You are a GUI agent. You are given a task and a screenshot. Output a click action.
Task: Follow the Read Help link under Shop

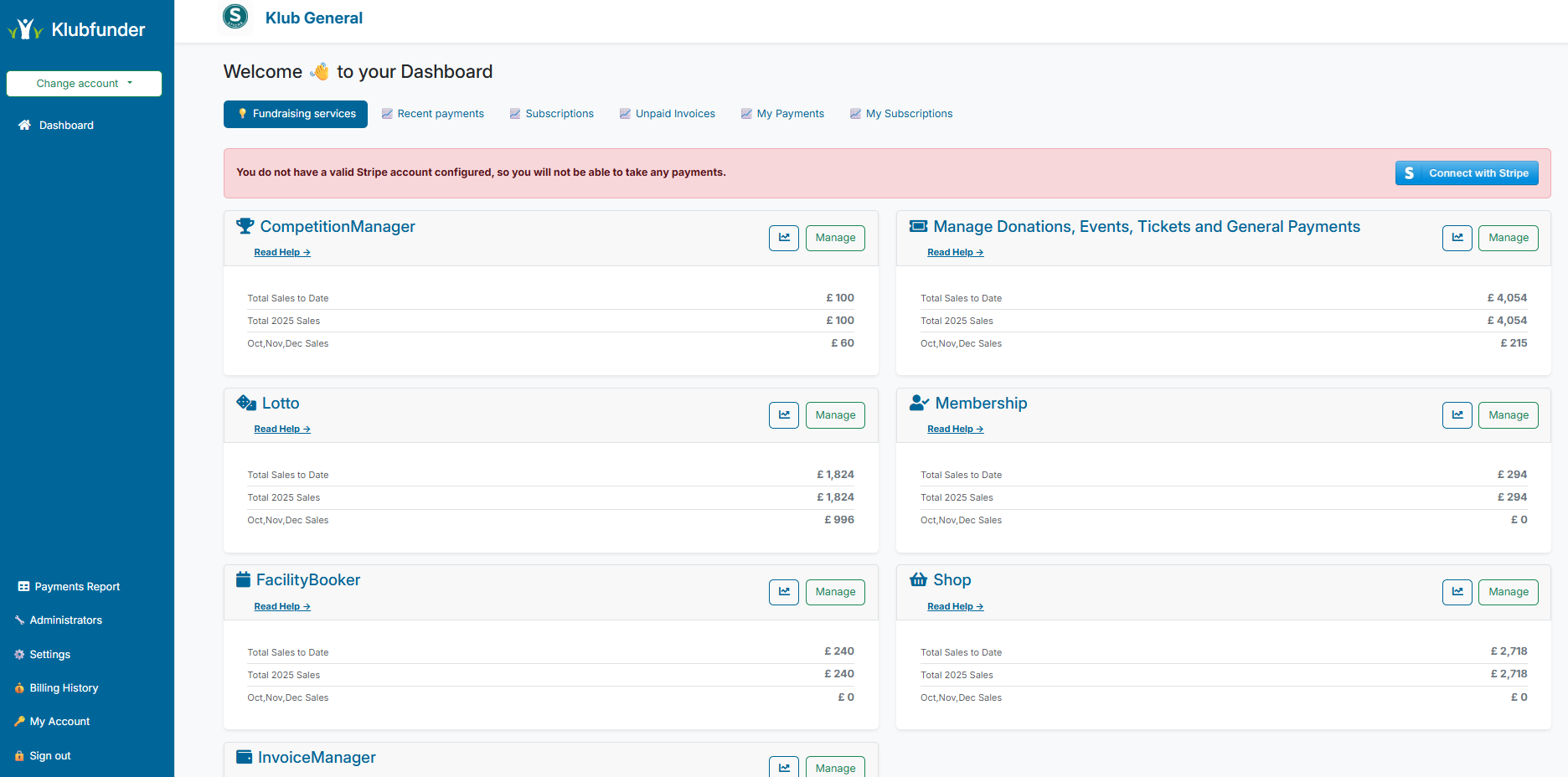[955, 606]
